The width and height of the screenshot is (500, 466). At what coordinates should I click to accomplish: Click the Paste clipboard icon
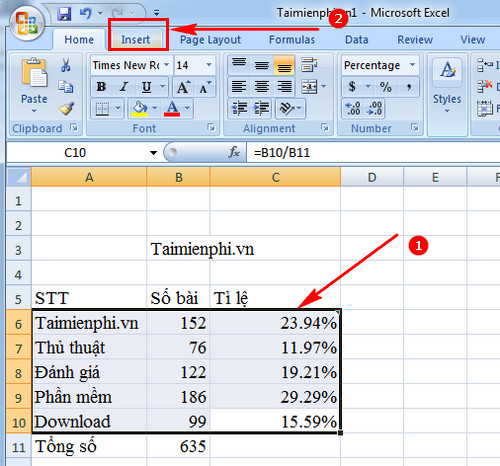(34, 73)
